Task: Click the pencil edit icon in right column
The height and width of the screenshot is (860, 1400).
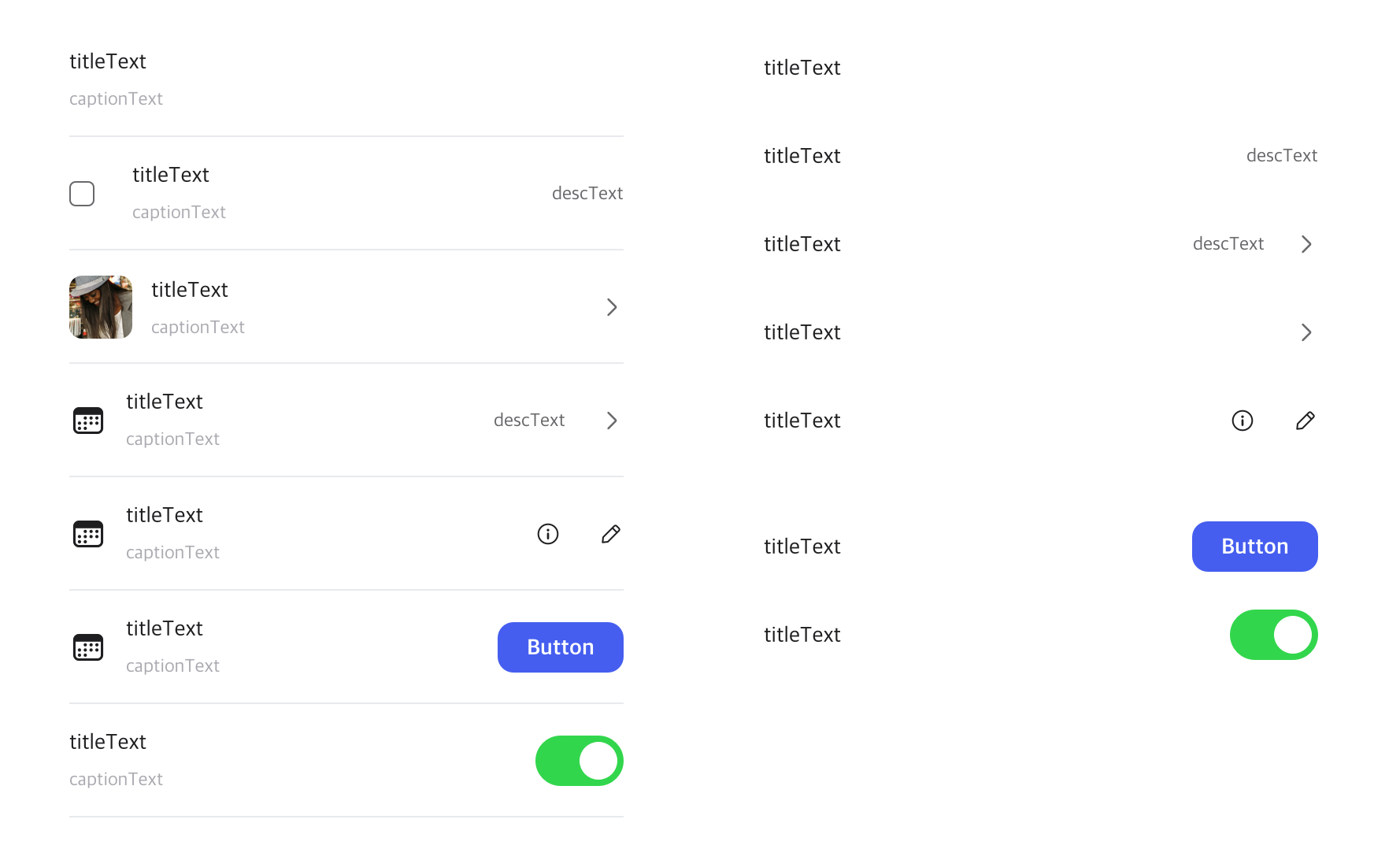Action: (x=1306, y=421)
